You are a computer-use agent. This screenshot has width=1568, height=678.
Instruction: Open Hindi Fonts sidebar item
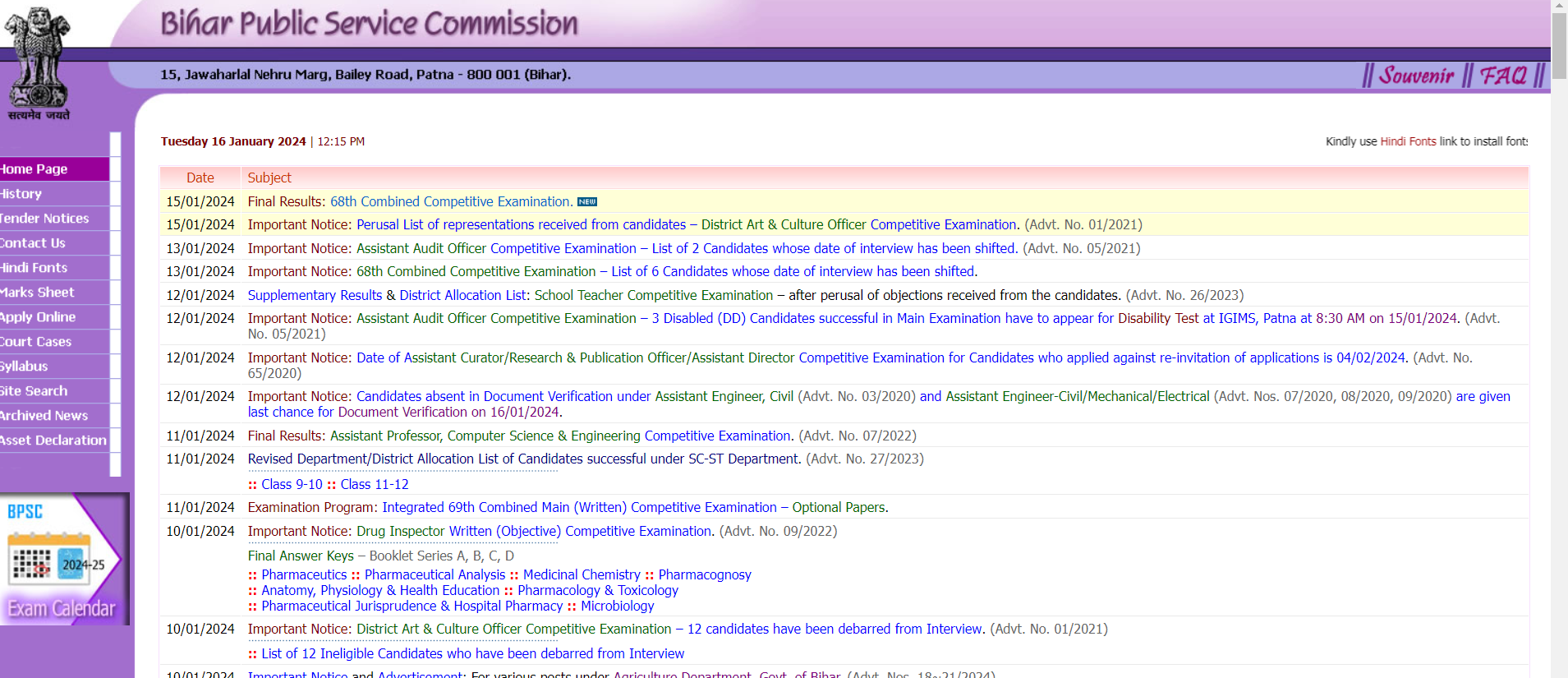point(54,268)
